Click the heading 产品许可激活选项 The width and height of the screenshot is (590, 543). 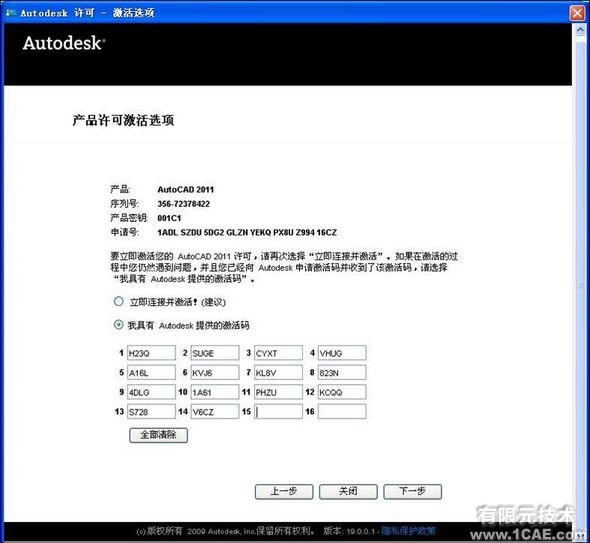point(123,120)
